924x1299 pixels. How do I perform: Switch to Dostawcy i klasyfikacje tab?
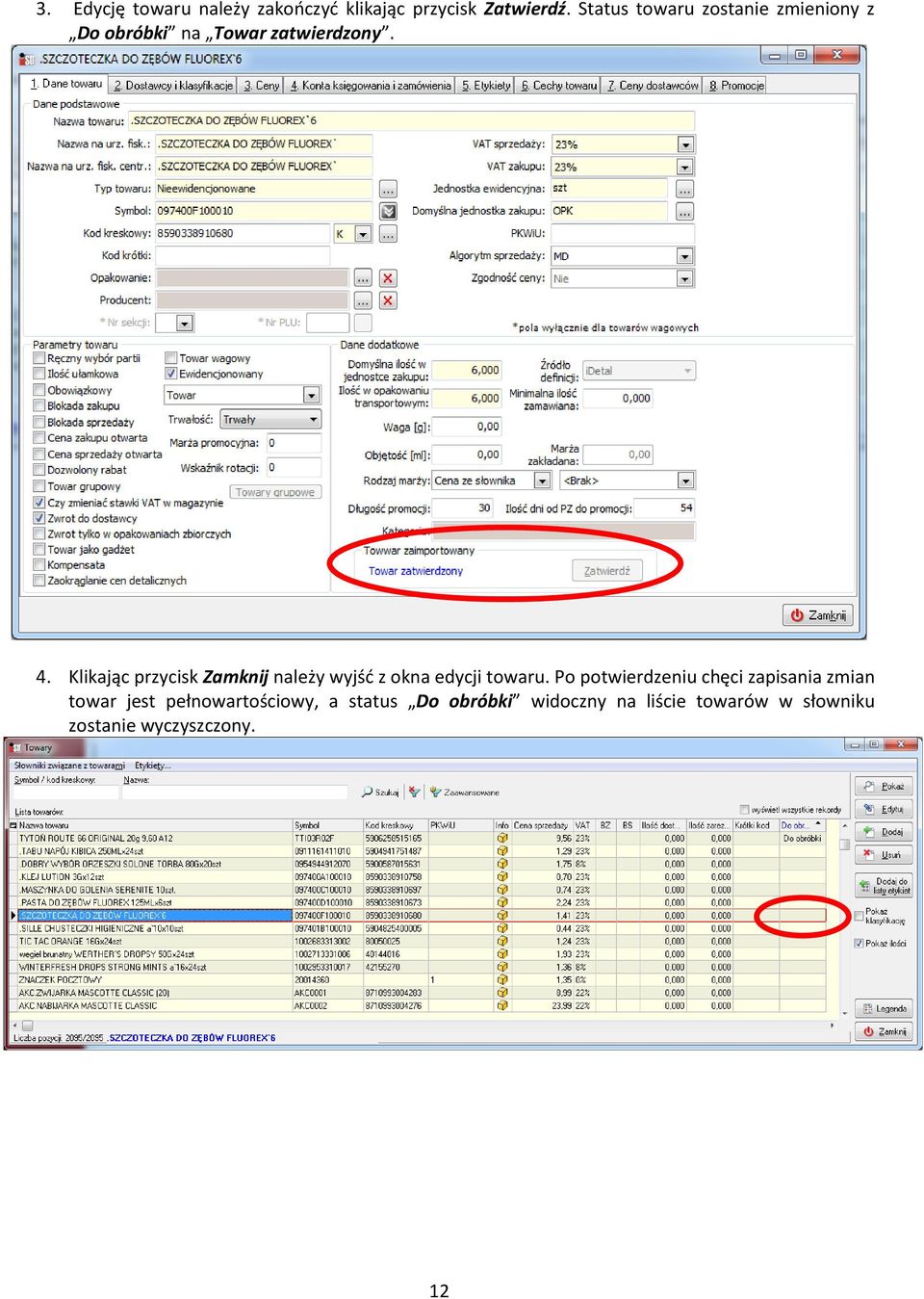coord(173,86)
